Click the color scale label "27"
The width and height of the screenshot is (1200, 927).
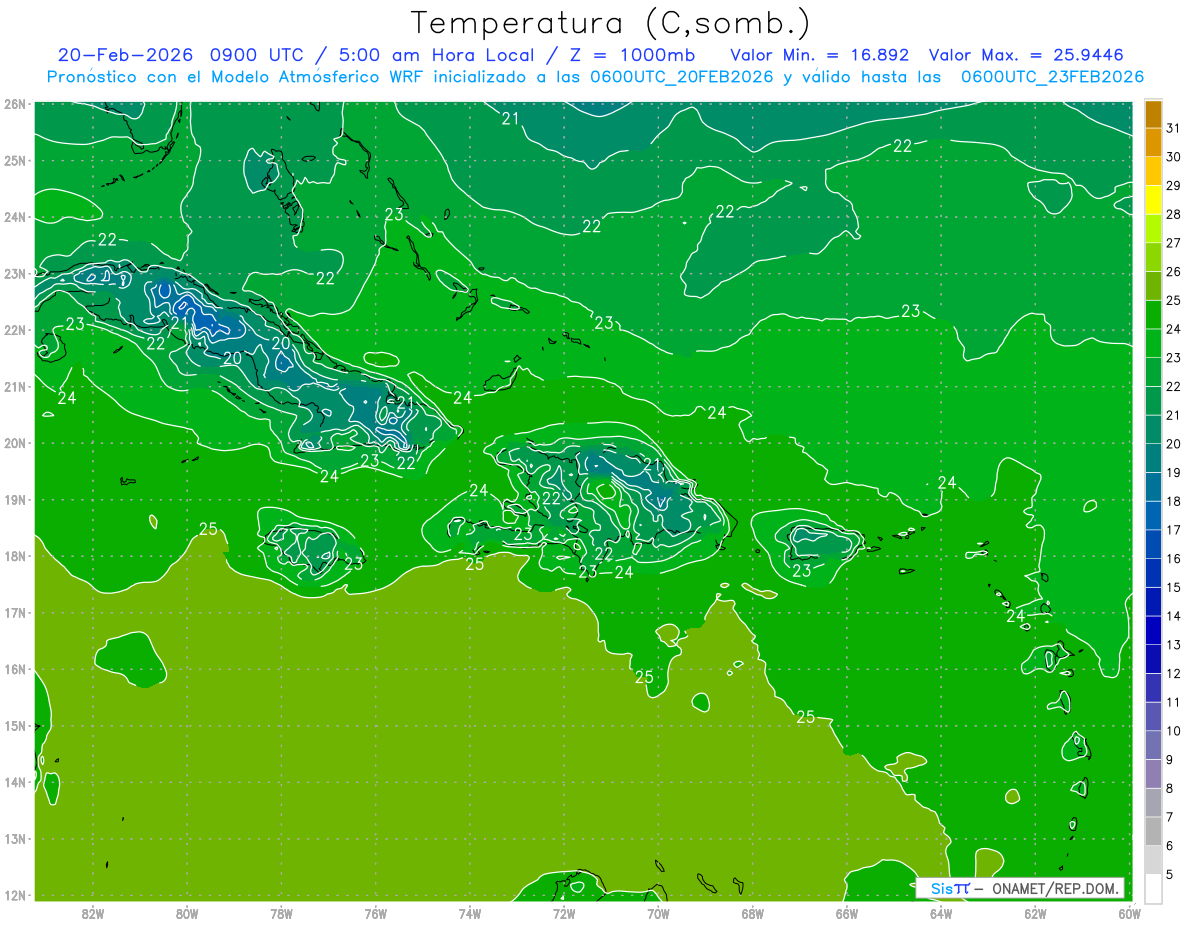point(1173,243)
